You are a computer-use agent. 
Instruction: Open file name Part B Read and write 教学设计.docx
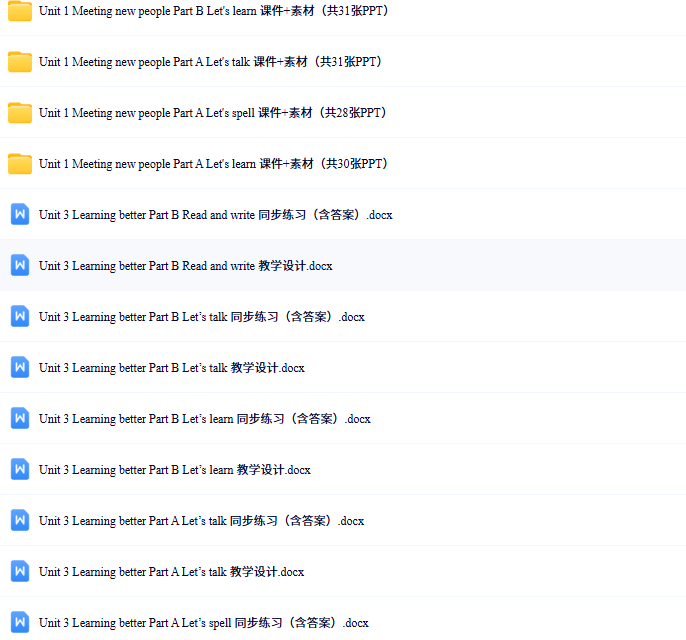pyautogui.click(x=185, y=266)
